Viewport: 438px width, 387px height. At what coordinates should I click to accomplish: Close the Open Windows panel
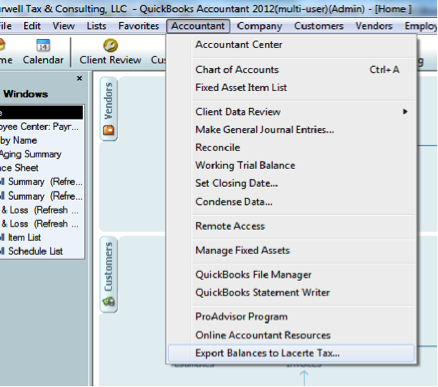[79, 78]
